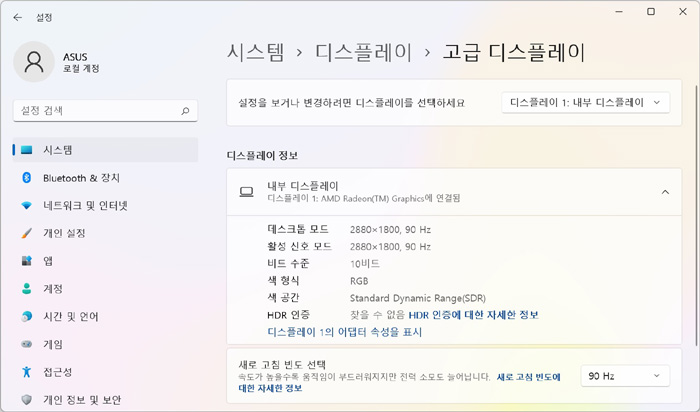Open the 90 Hz refresh rate dropdown

(625, 376)
